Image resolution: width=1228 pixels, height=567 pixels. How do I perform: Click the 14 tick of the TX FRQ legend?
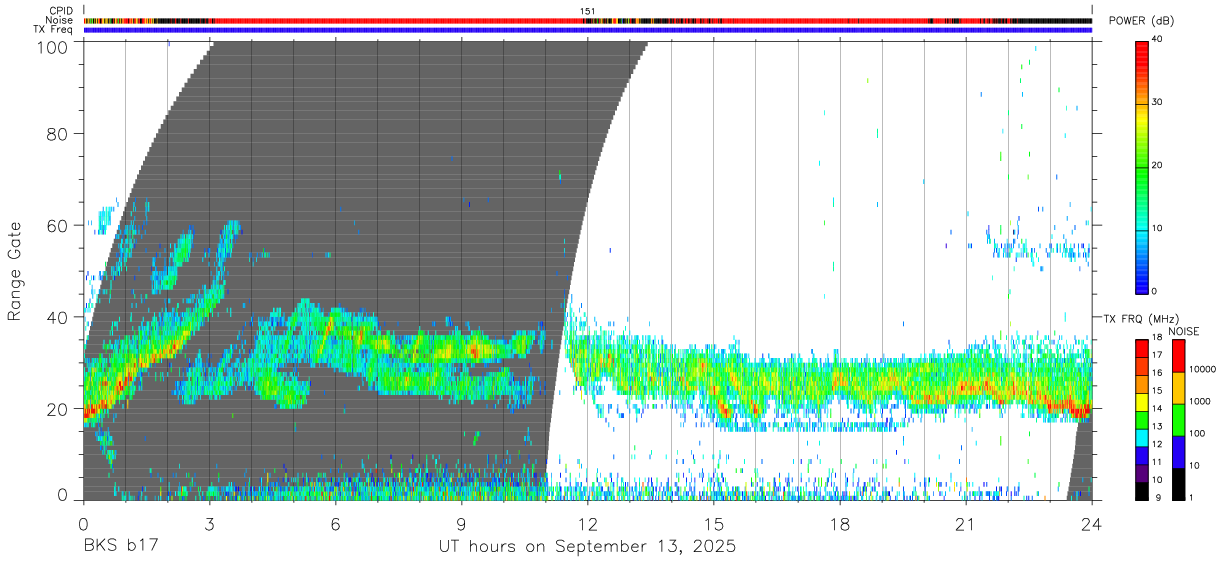[1157, 409]
